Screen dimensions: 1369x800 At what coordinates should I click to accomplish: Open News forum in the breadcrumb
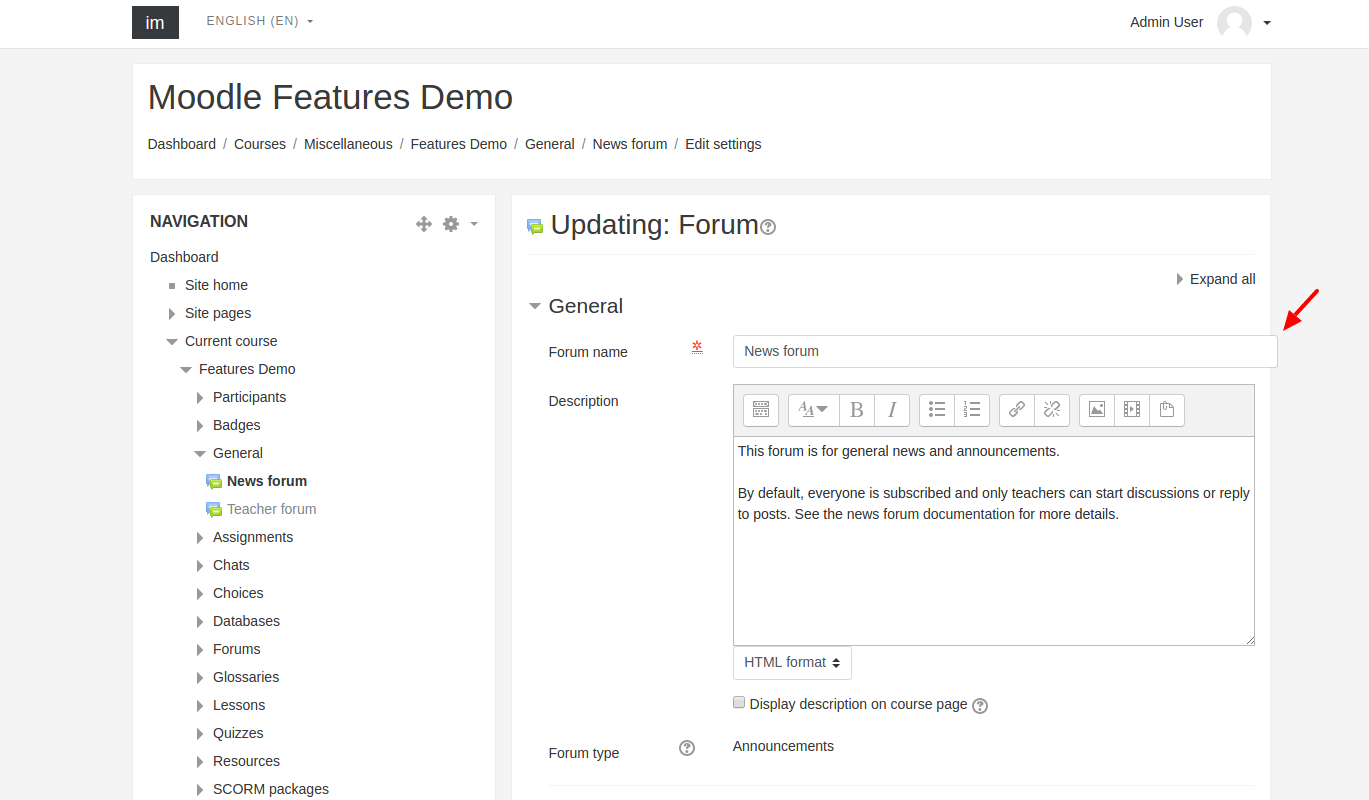tap(630, 144)
